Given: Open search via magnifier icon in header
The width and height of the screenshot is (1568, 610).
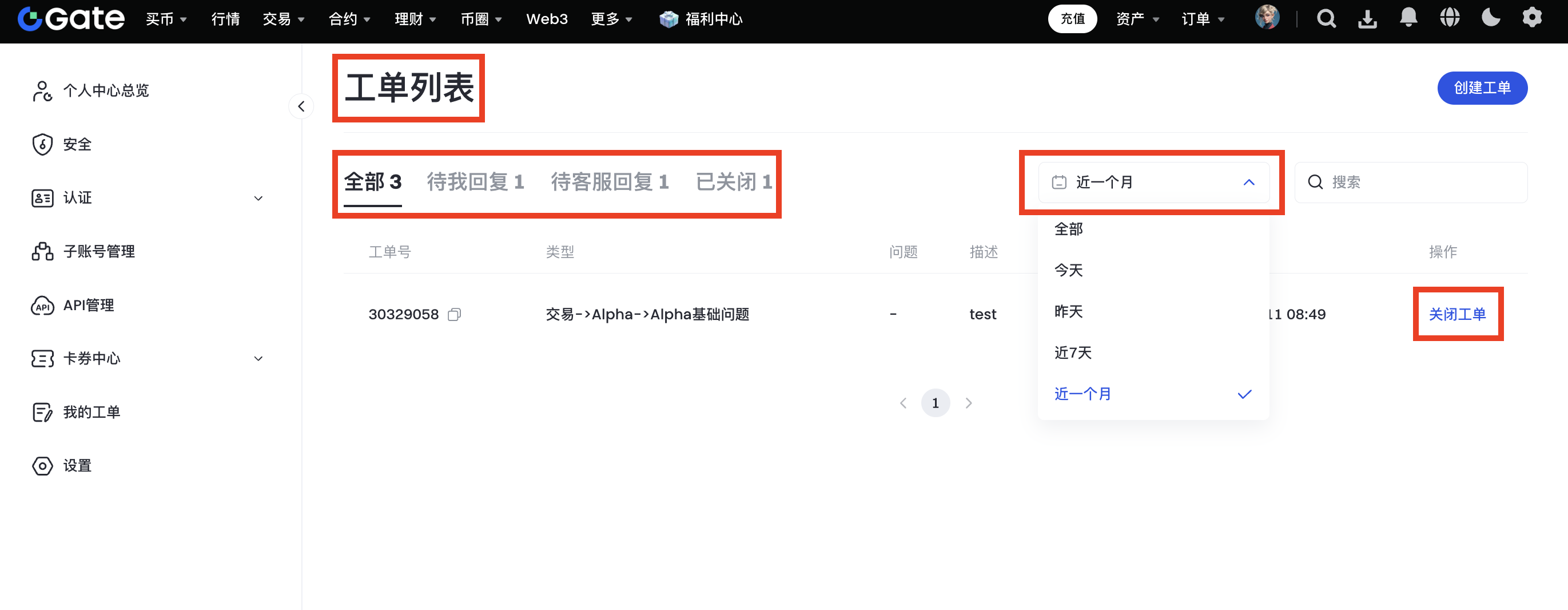Looking at the screenshot, I should click(1326, 19).
